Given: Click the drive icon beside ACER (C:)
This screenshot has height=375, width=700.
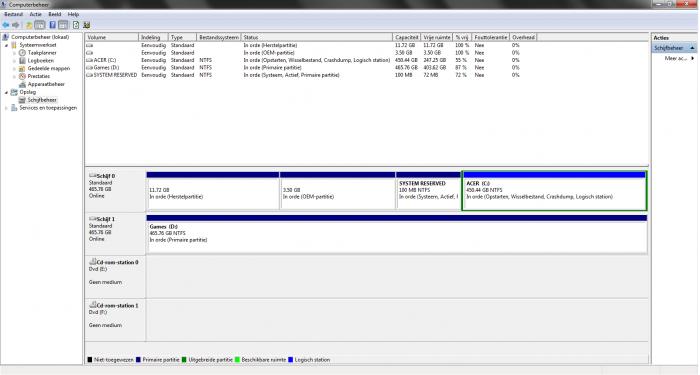Looking at the screenshot, I should pos(89,60).
